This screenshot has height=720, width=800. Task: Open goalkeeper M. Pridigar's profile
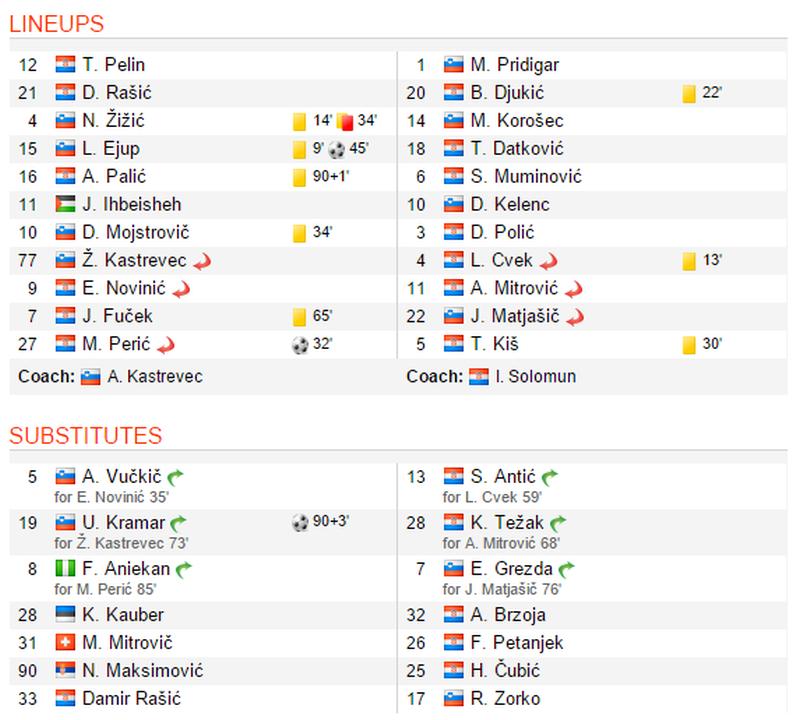click(x=514, y=65)
